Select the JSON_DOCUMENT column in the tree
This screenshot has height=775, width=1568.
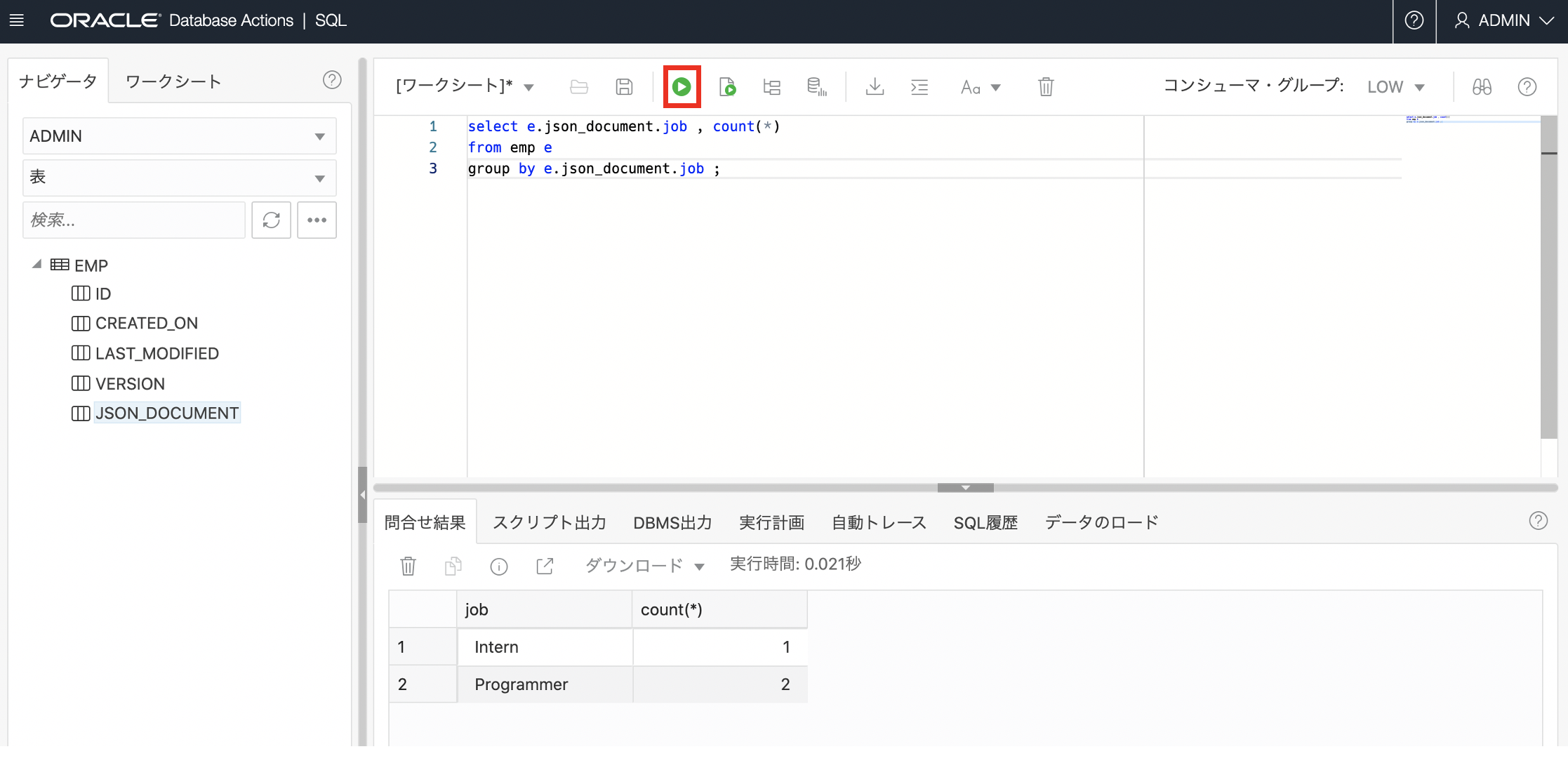(x=167, y=413)
